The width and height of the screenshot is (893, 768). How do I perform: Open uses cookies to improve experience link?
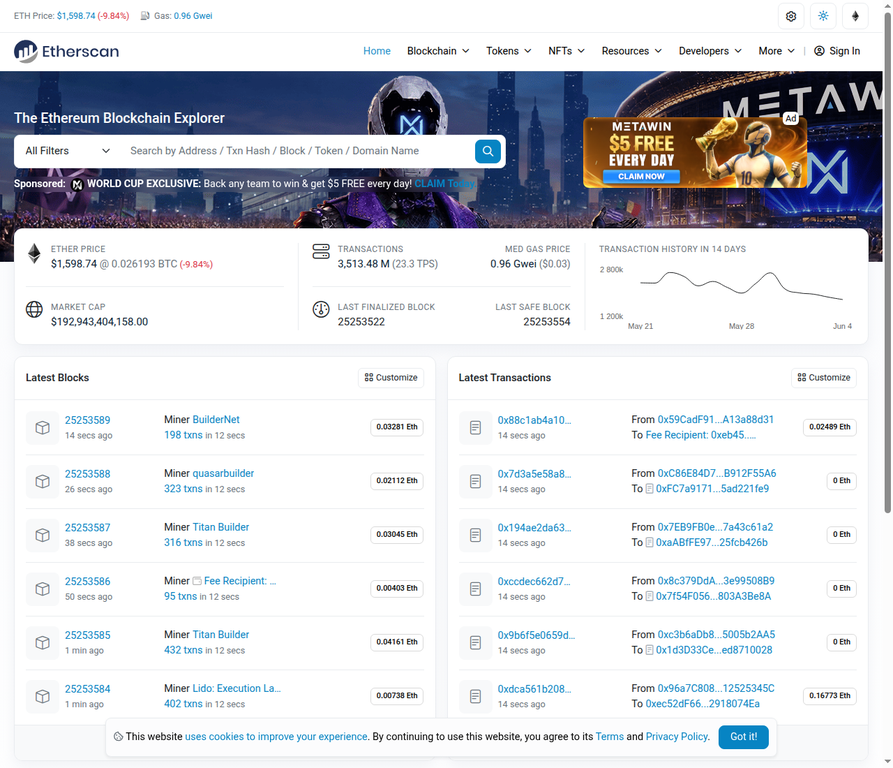click(x=276, y=737)
